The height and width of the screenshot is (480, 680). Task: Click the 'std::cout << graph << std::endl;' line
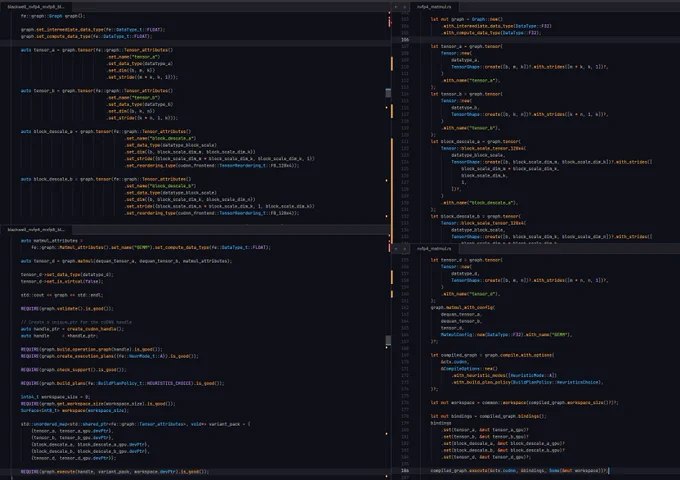coord(62,295)
